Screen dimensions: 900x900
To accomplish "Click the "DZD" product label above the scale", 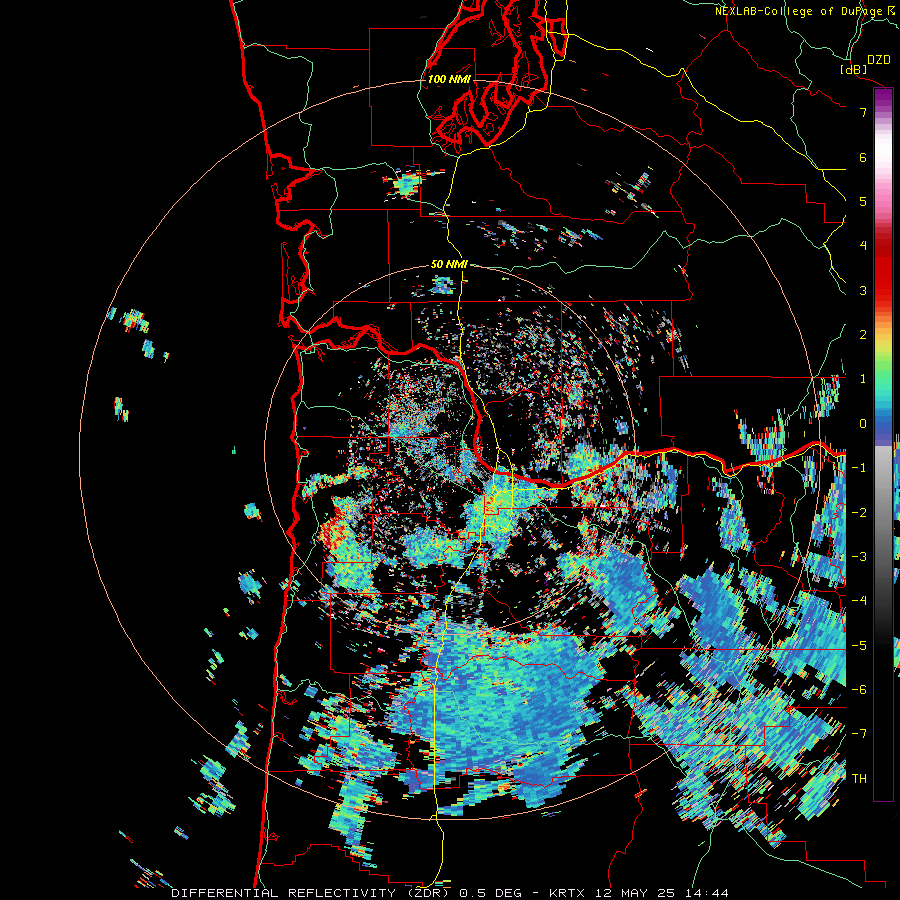I will [879, 59].
